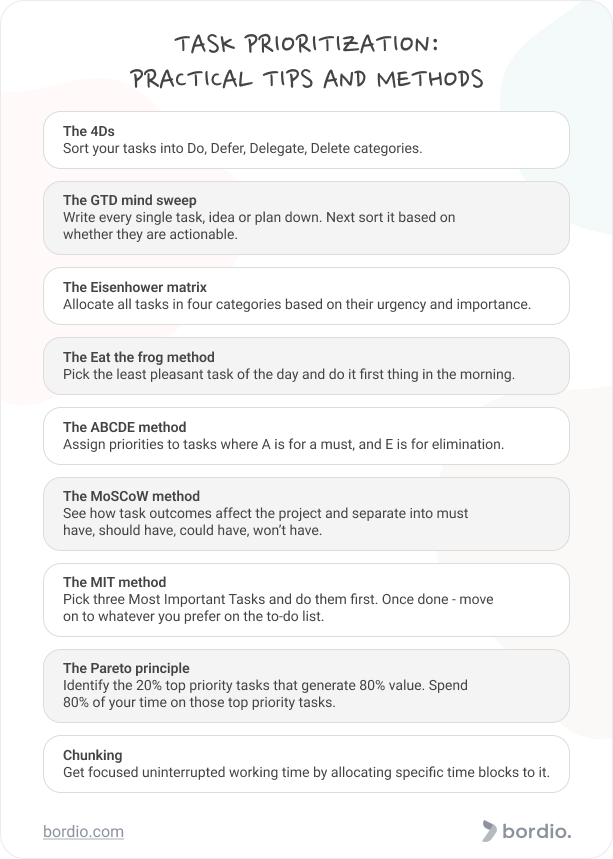The image size is (613, 859).
Task: Click the infographic main title
Action: (x=307, y=61)
